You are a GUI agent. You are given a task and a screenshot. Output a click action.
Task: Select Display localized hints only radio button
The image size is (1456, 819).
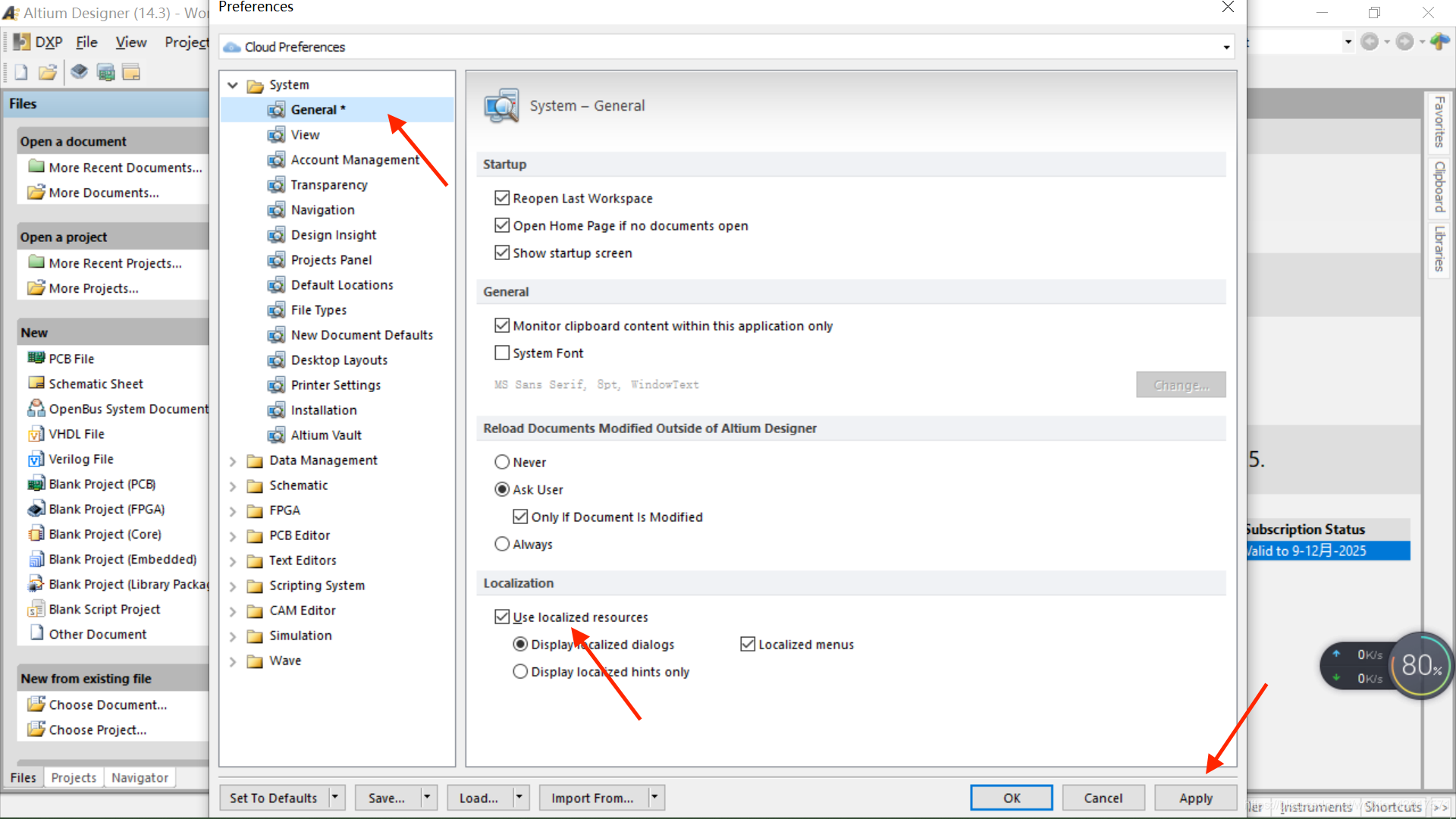pyautogui.click(x=520, y=671)
